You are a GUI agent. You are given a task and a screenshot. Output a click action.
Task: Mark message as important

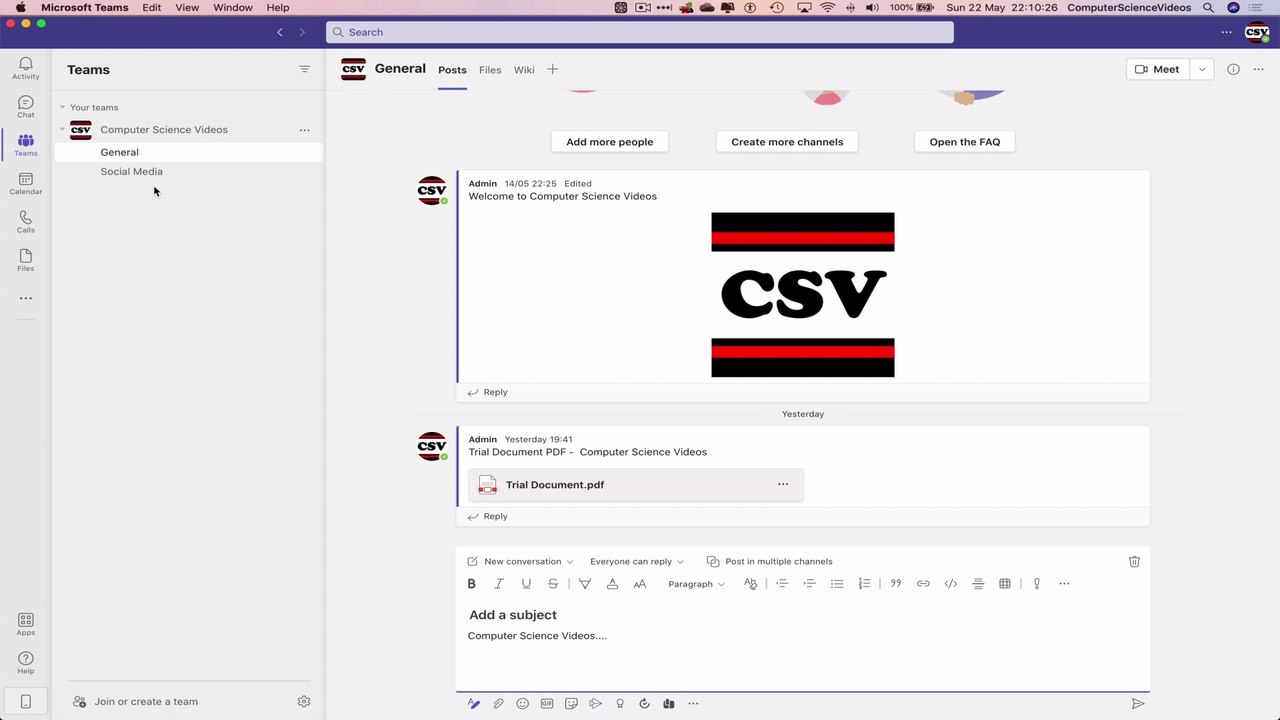point(1037,584)
